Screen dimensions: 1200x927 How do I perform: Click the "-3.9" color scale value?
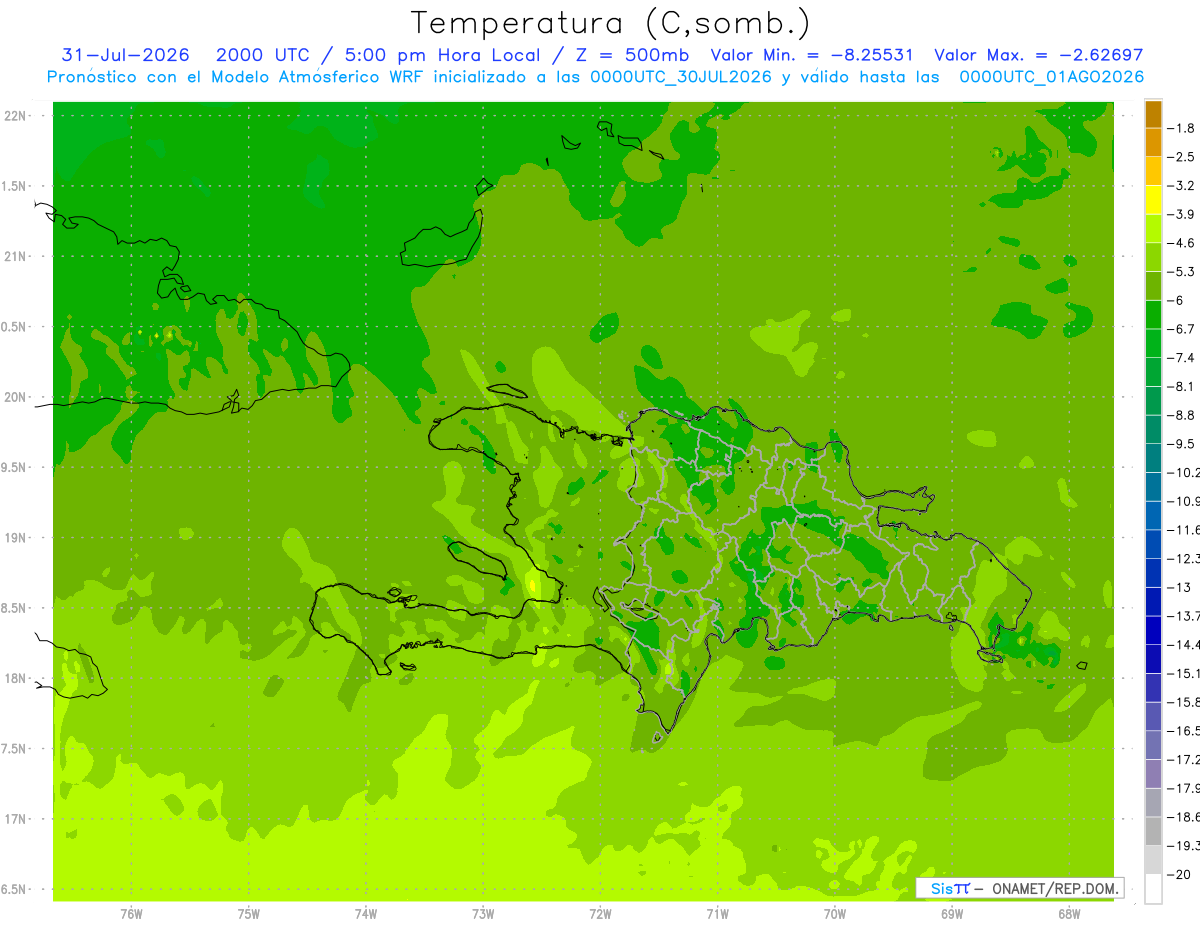pyautogui.click(x=1182, y=214)
